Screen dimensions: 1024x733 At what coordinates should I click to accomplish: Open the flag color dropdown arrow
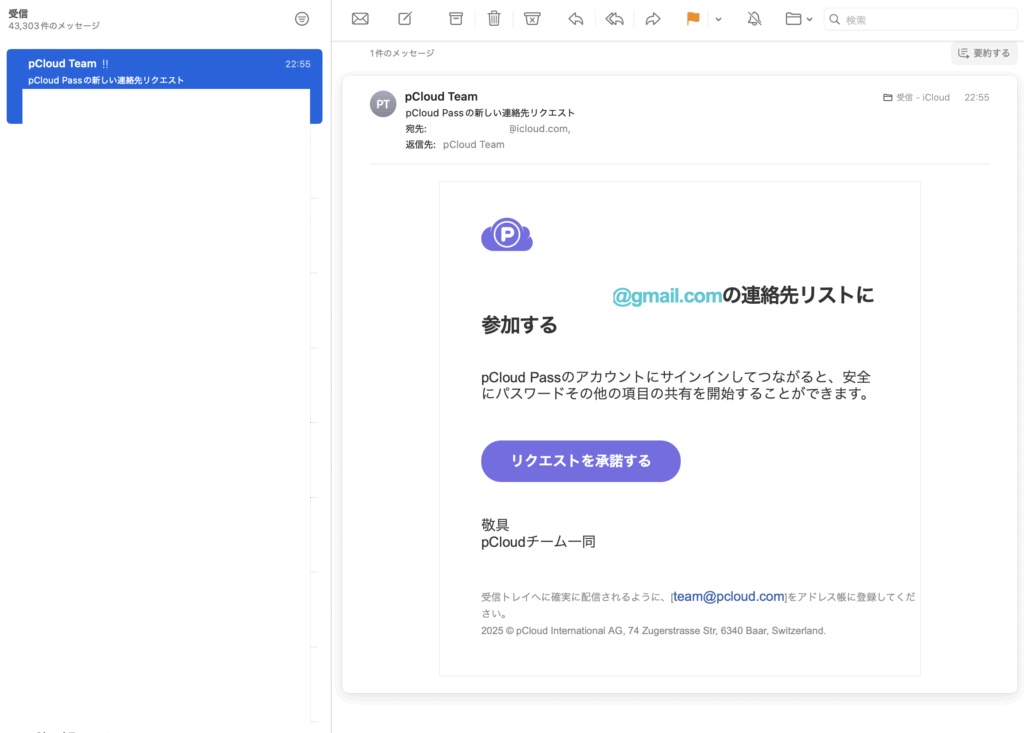[718, 20]
